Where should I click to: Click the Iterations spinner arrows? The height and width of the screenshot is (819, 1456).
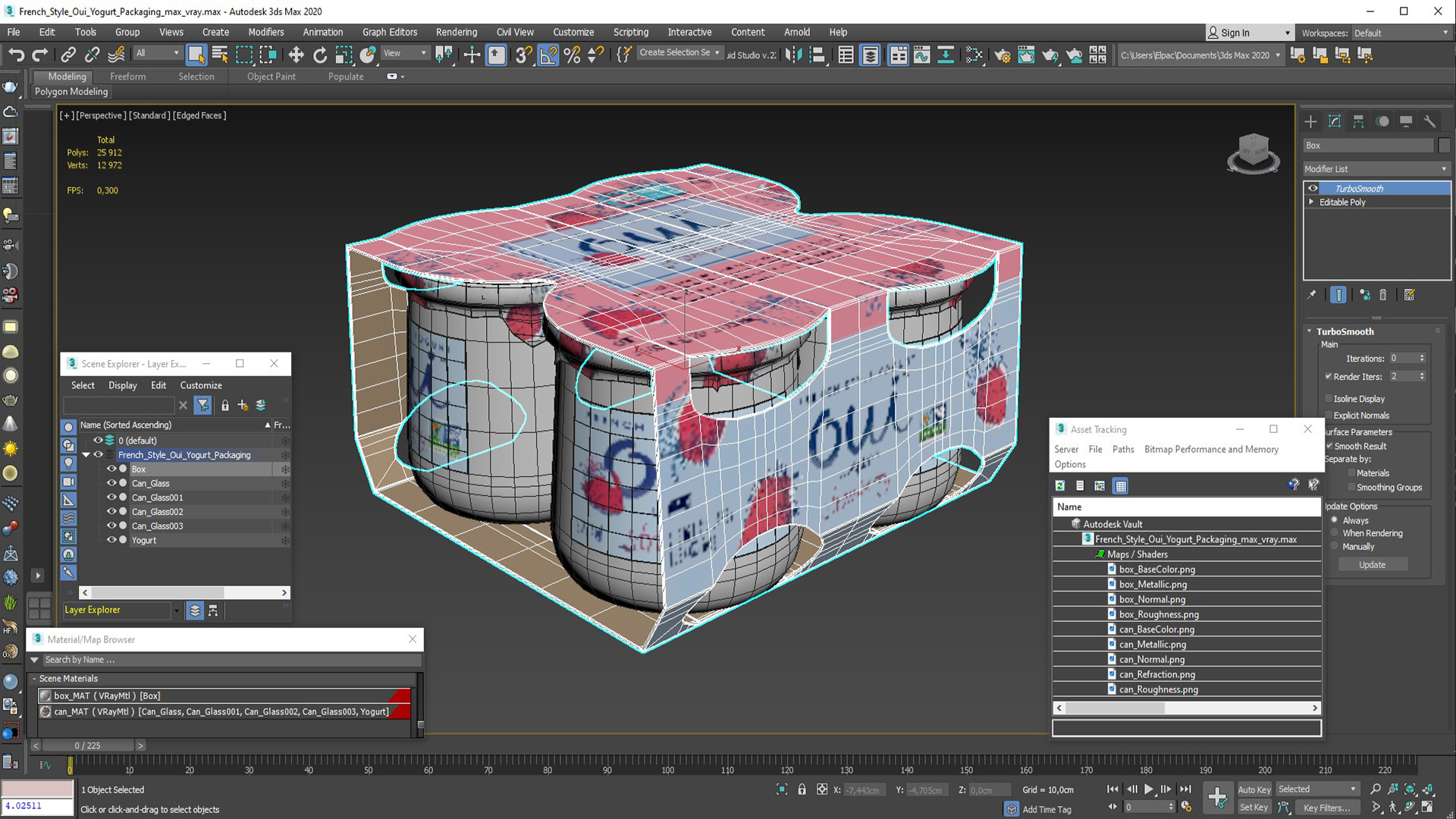pyautogui.click(x=1422, y=359)
